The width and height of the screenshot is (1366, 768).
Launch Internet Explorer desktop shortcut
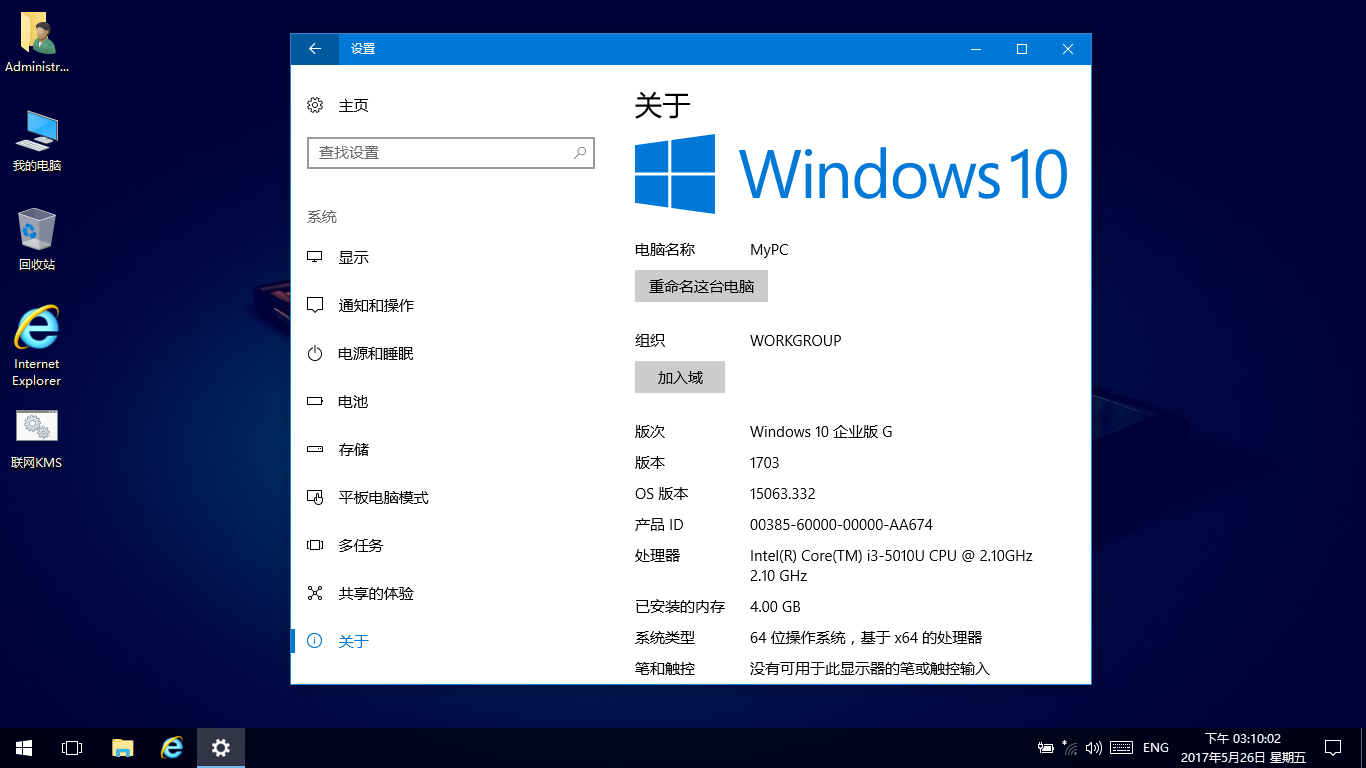37,346
